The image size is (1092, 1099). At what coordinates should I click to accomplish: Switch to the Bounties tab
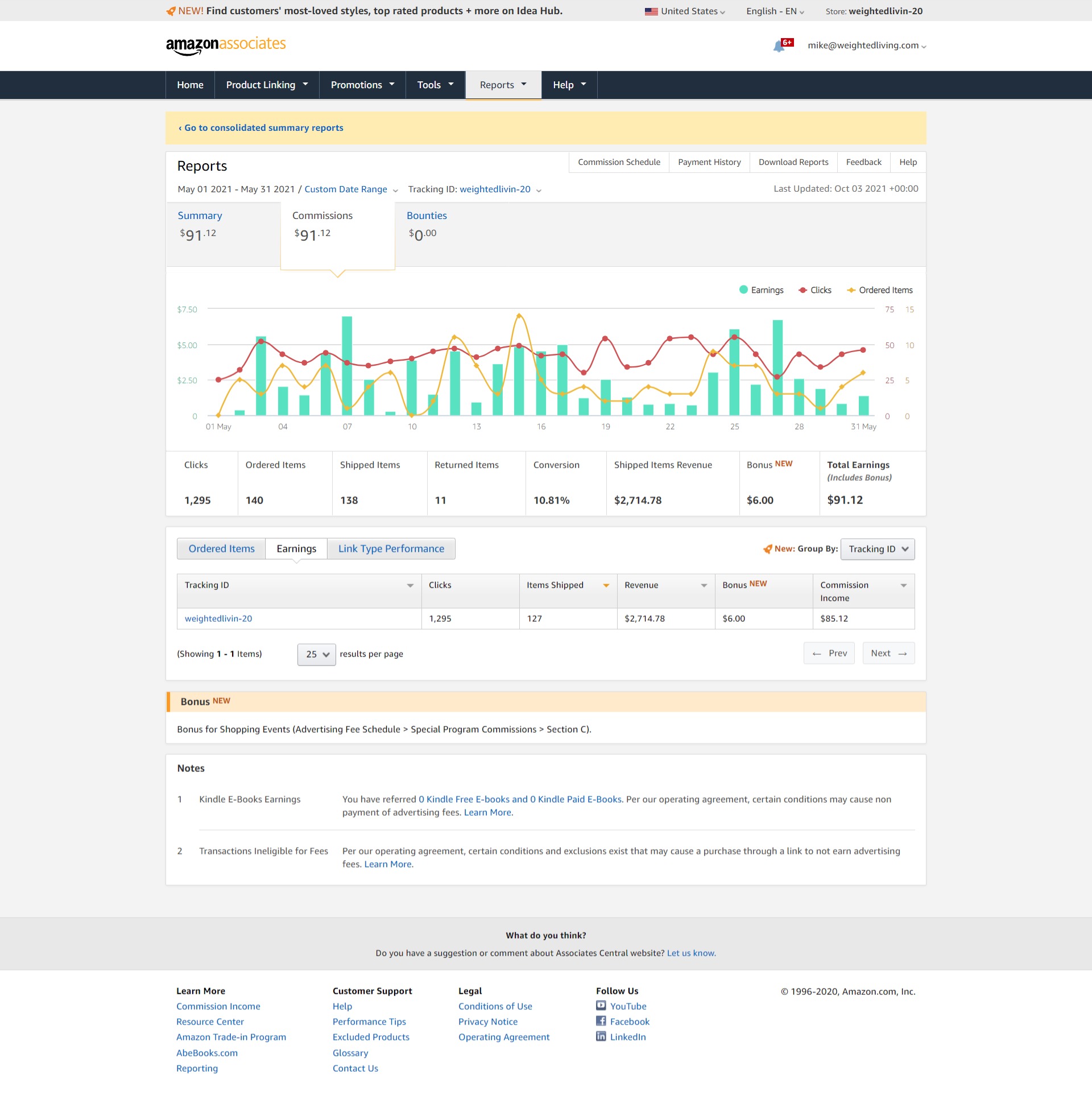427,216
